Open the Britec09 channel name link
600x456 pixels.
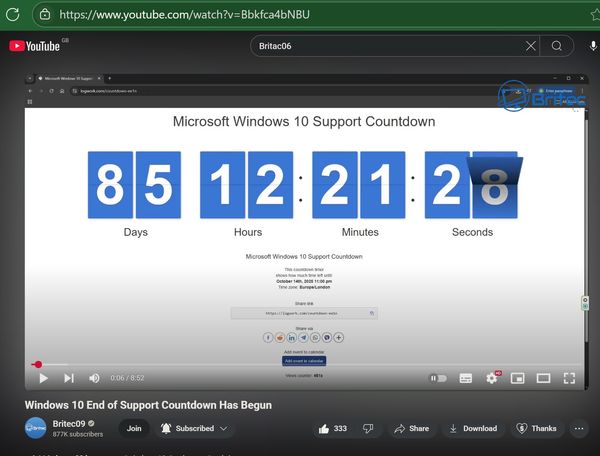(x=69, y=424)
